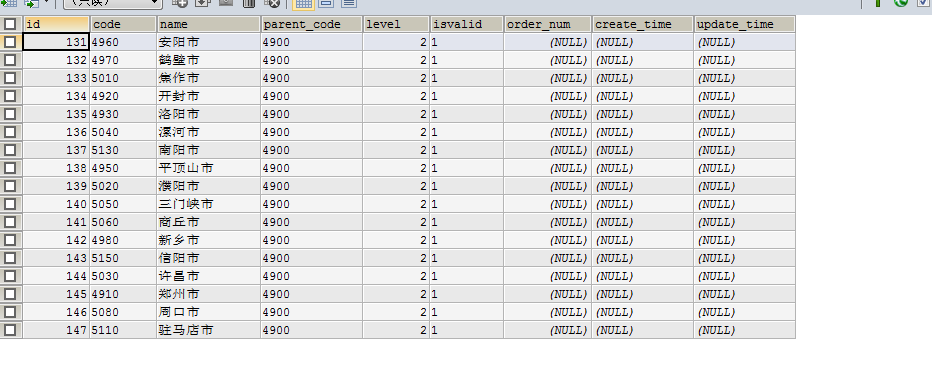
Task: Select the name cell 商丘市
Action: pyautogui.click(x=209, y=222)
